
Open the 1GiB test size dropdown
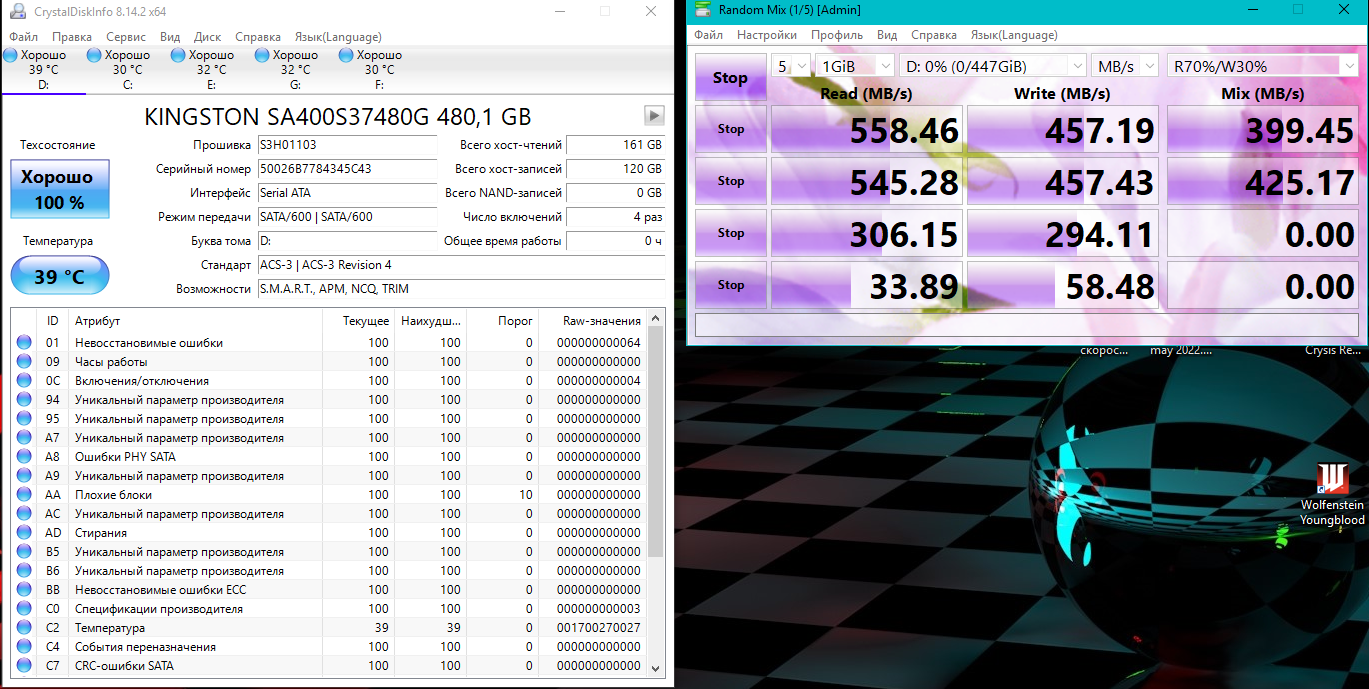[x=855, y=67]
